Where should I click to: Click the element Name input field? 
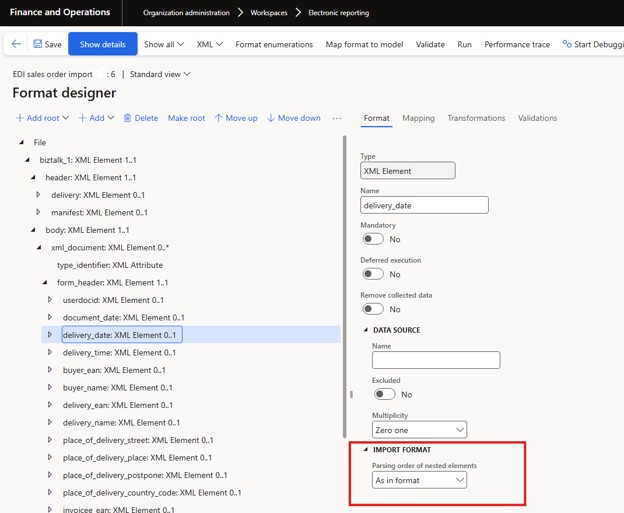(x=424, y=205)
